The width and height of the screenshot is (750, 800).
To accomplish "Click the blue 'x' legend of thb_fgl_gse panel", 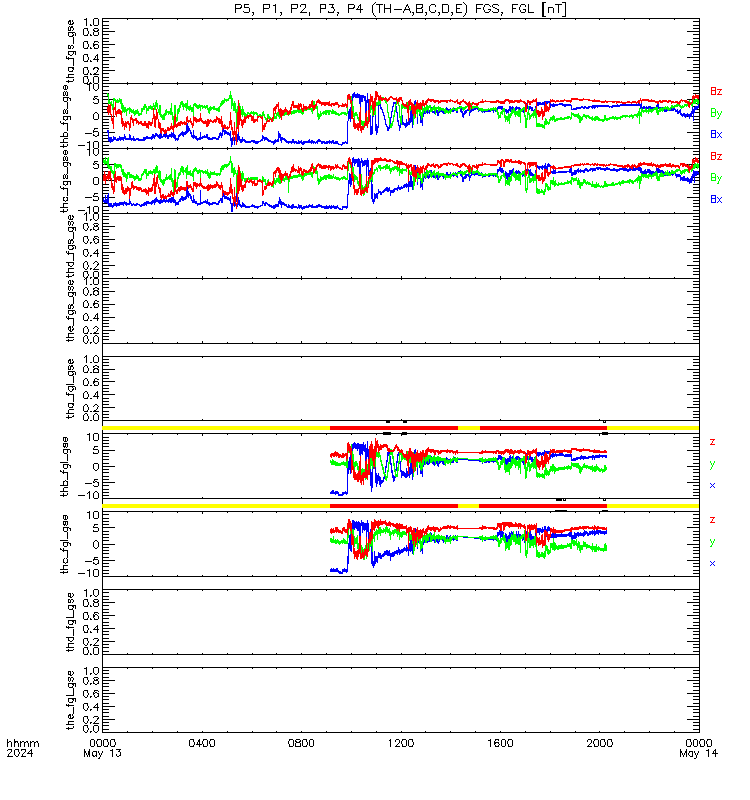I will tap(713, 486).
